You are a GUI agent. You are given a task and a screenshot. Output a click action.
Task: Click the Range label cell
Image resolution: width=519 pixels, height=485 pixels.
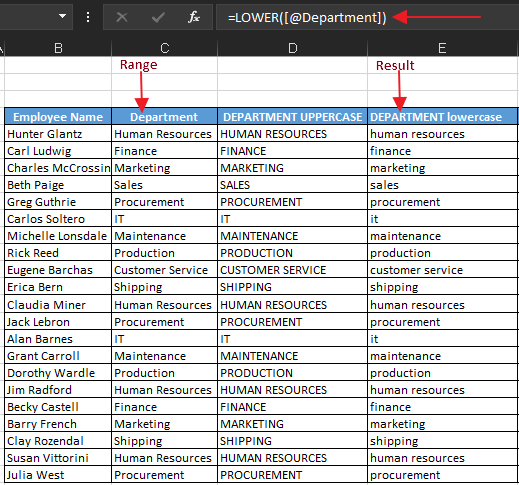click(164, 65)
